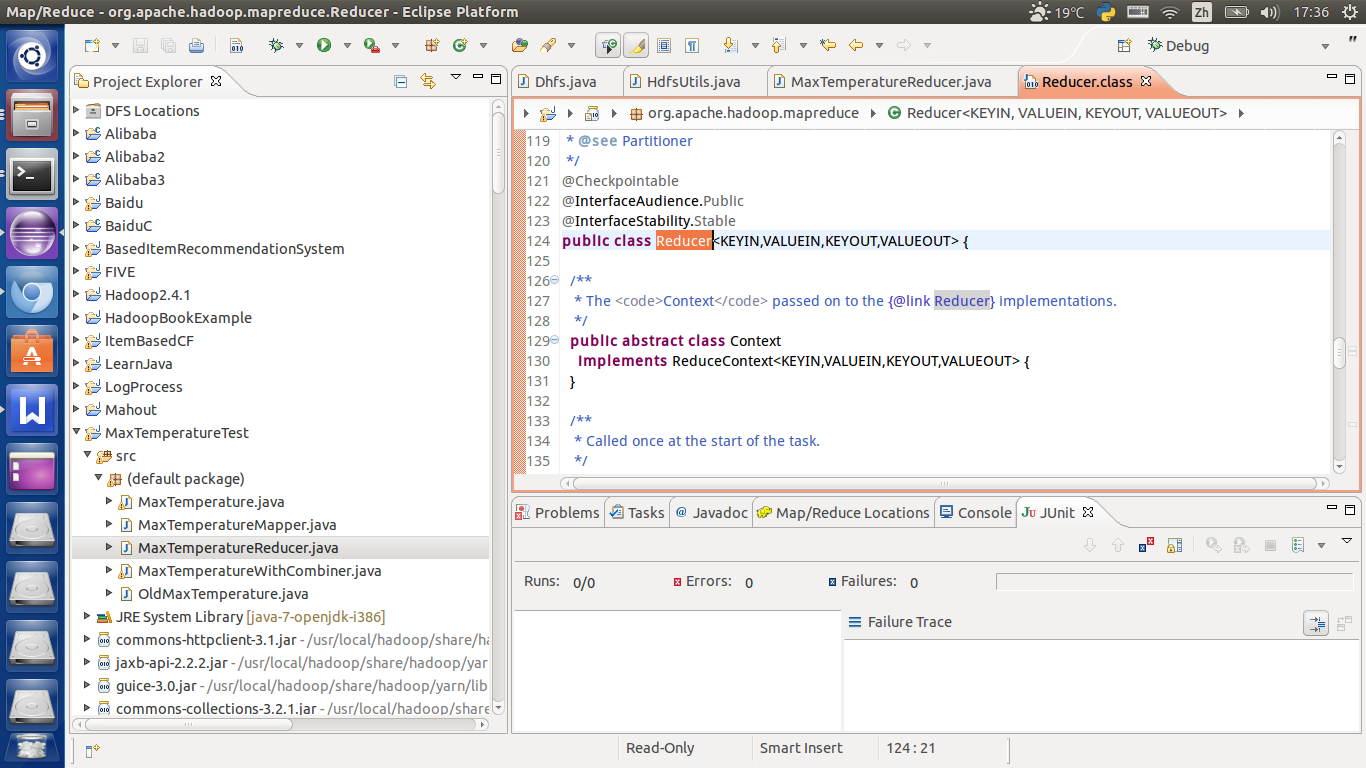Open the New wizard dropdown arrow

coord(115,46)
